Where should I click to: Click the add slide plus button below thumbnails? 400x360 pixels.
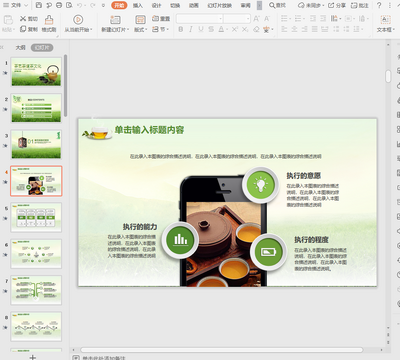click(x=33, y=357)
